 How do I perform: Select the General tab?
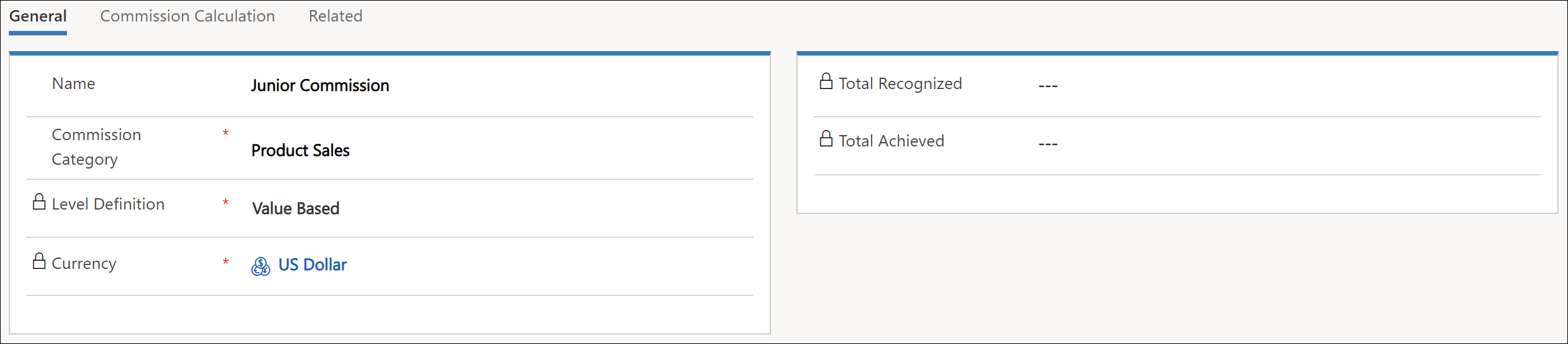[38, 16]
